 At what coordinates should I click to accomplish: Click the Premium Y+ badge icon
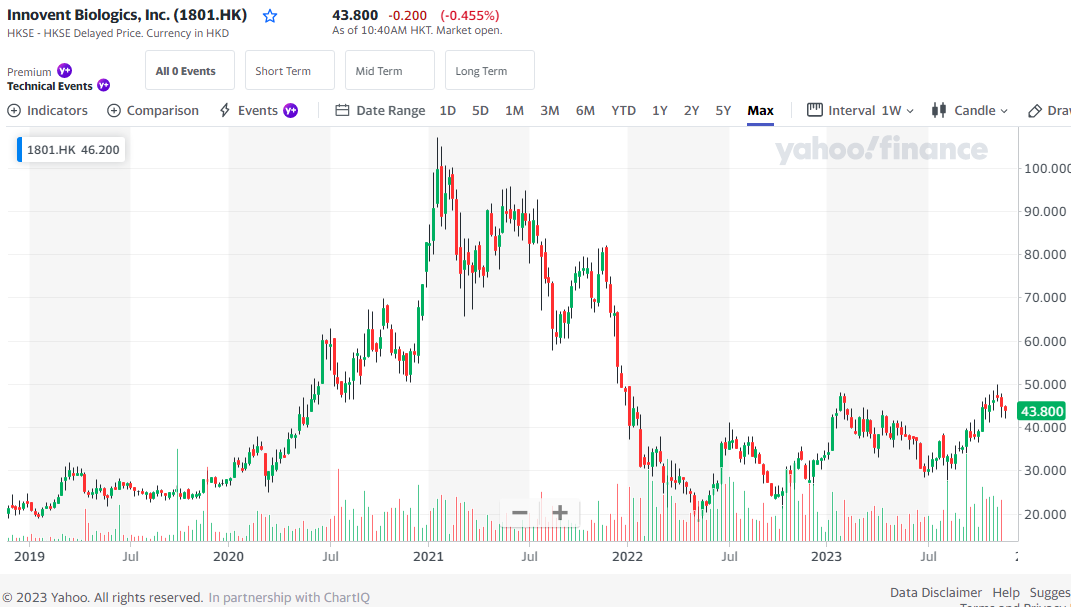click(64, 70)
